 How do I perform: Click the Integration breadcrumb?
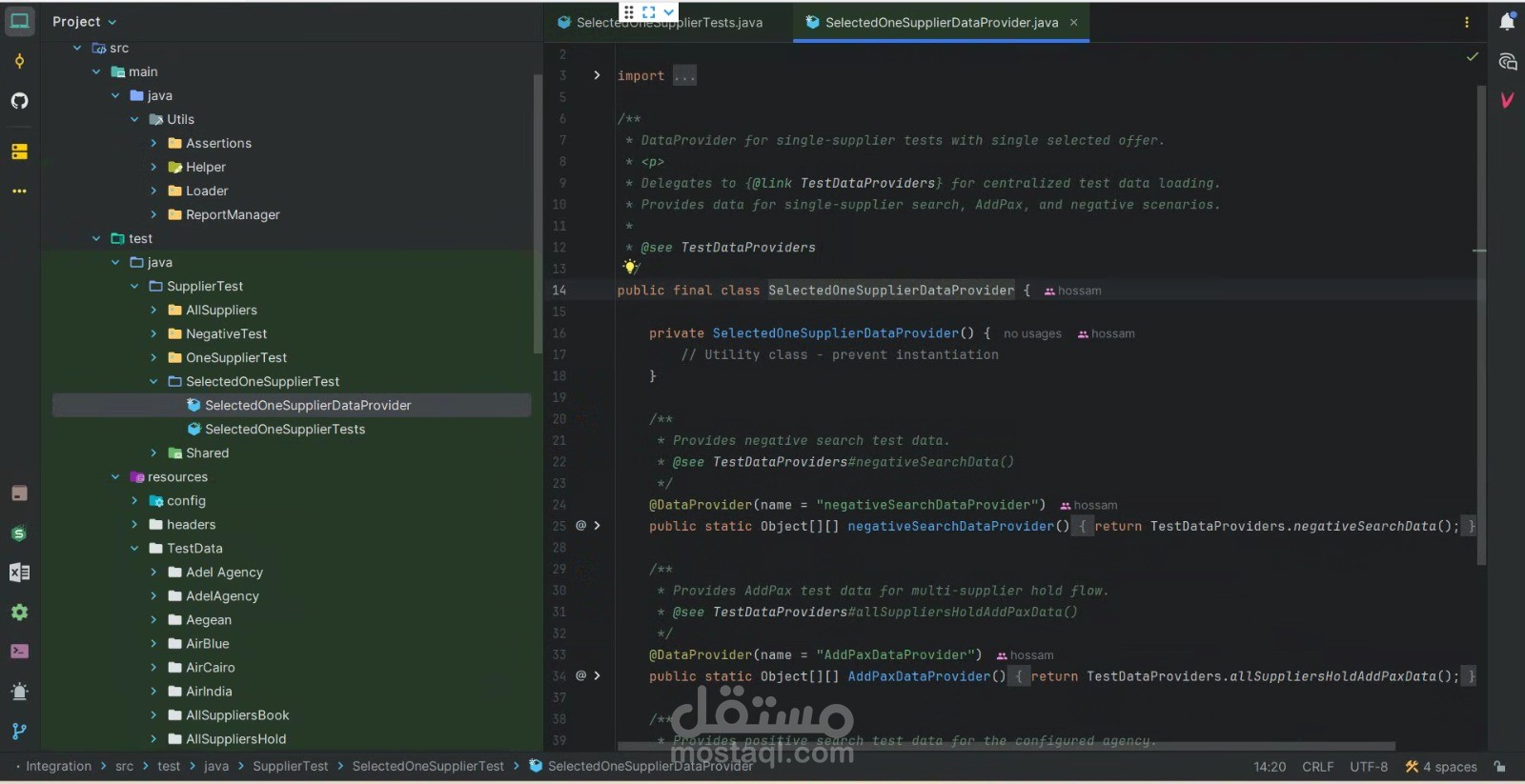tap(59, 766)
